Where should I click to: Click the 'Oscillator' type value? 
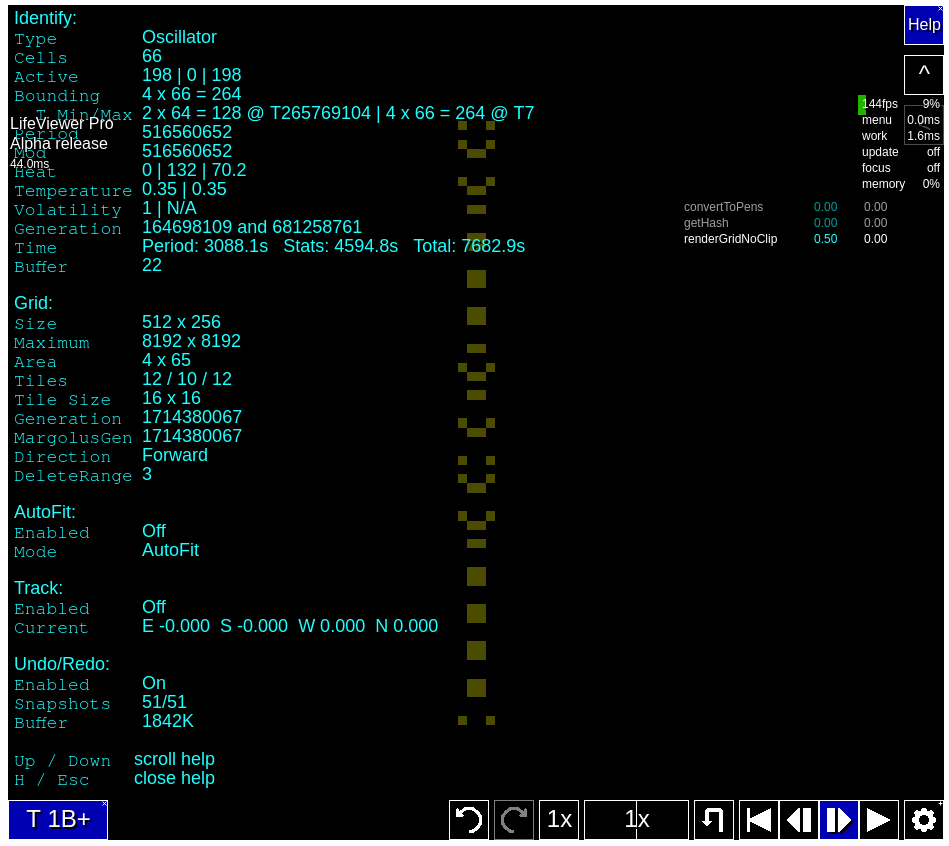pos(179,37)
